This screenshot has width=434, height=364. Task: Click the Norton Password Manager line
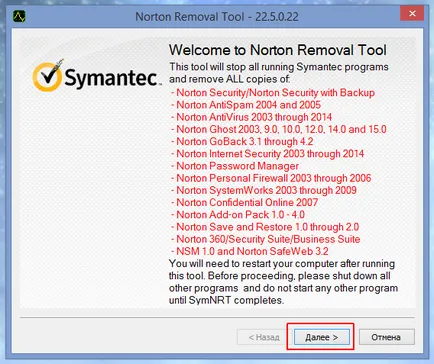coord(235,166)
